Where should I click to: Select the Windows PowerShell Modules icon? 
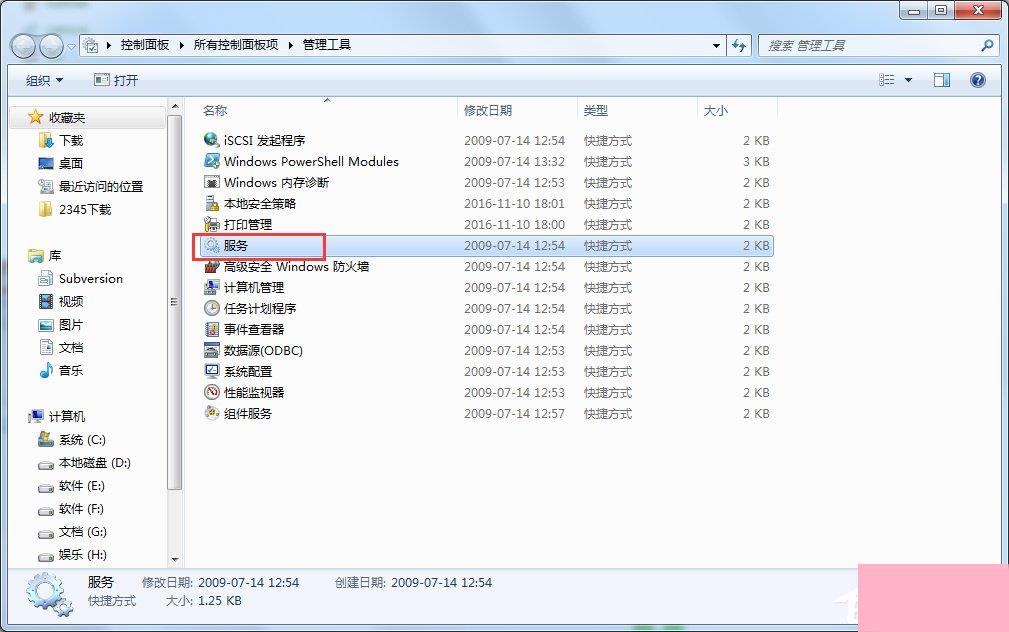(212, 161)
